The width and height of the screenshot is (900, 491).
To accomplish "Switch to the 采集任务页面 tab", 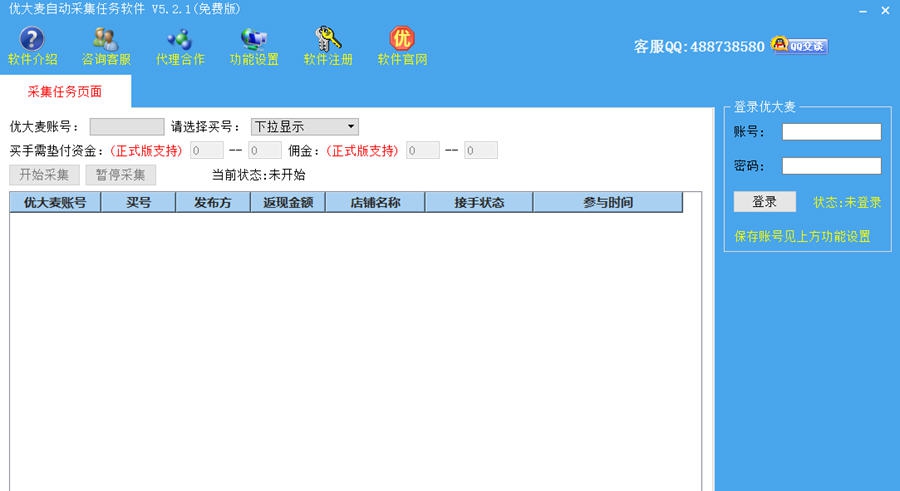I will (65, 91).
